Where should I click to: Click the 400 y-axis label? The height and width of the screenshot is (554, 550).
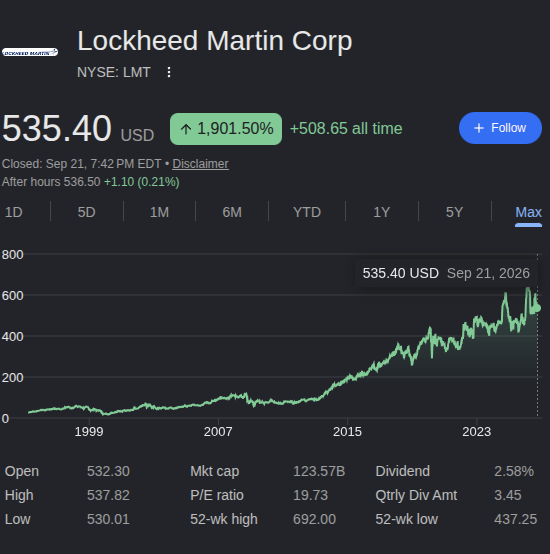[12, 336]
